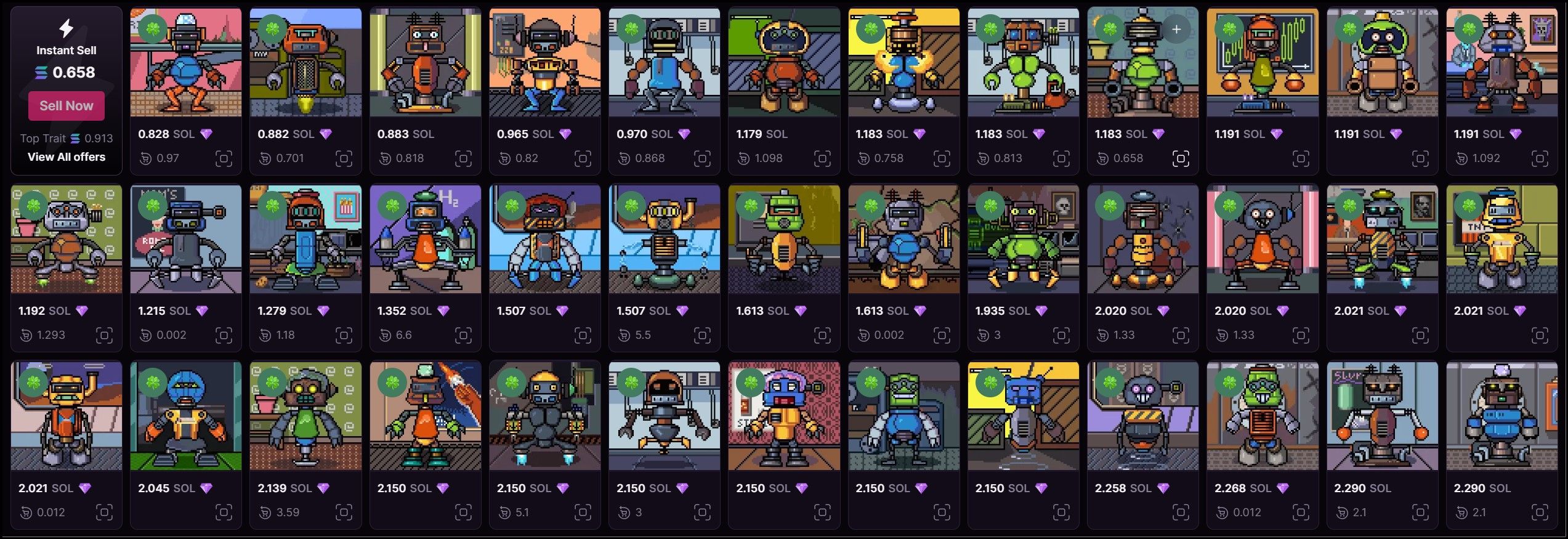Click the clover badge on the 0.882 SOL robot

pyautogui.click(x=272, y=29)
